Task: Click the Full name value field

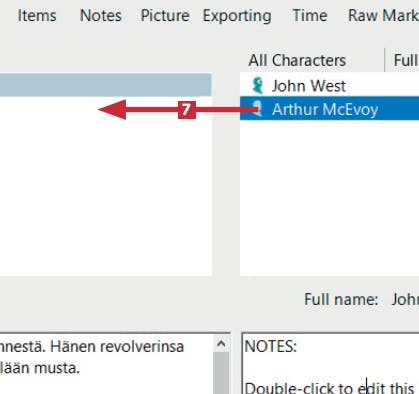Action: pyautogui.click(x=405, y=299)
